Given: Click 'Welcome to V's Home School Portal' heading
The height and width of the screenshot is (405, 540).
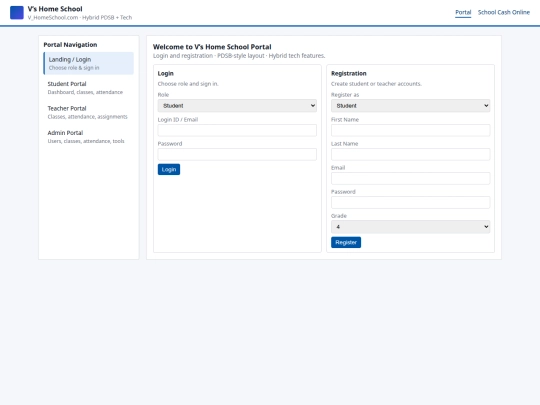Looking at the screenshot, I should (212, 47).
